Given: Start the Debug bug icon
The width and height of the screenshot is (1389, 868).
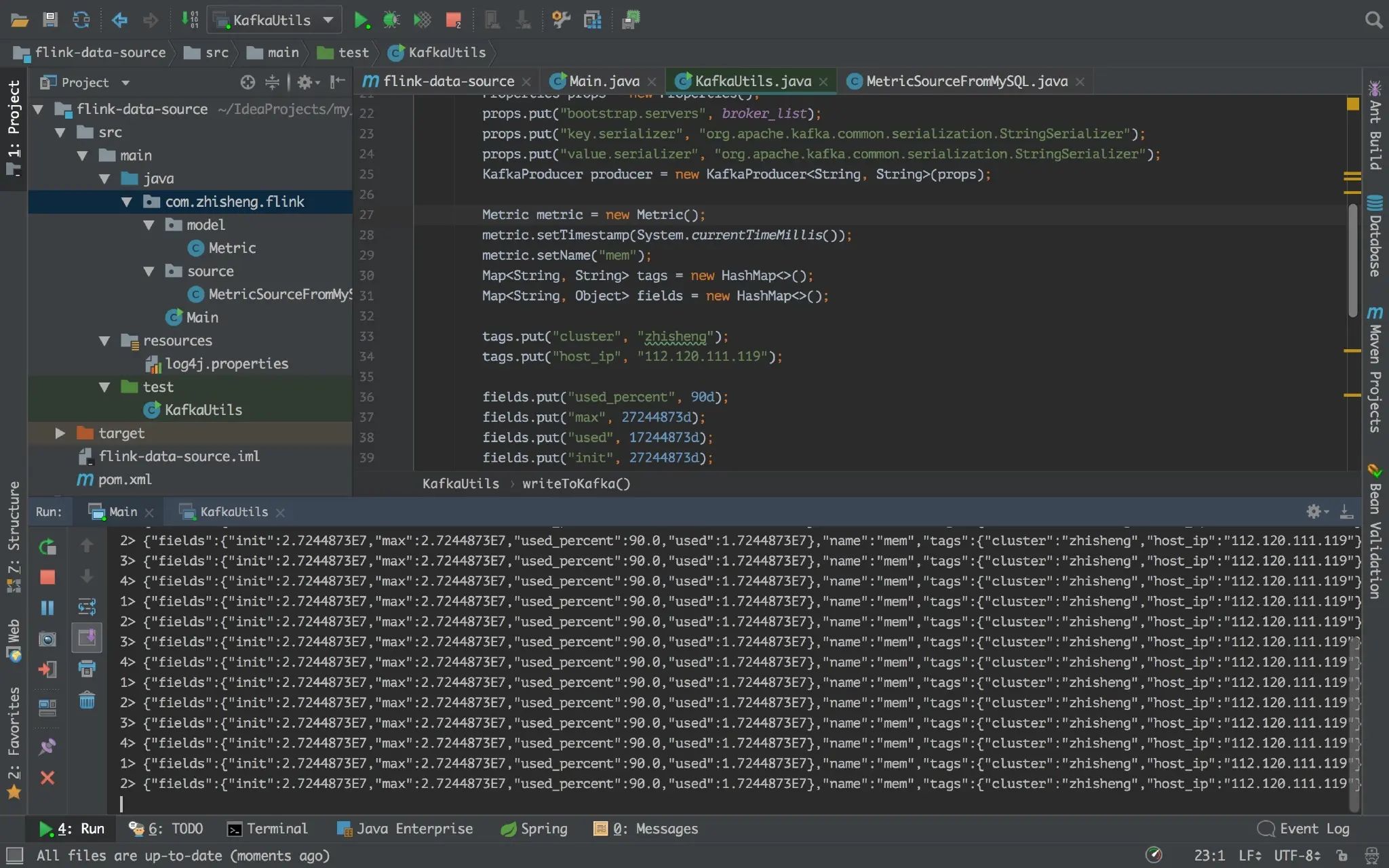Looking at the screenshot, I should 391,20.
